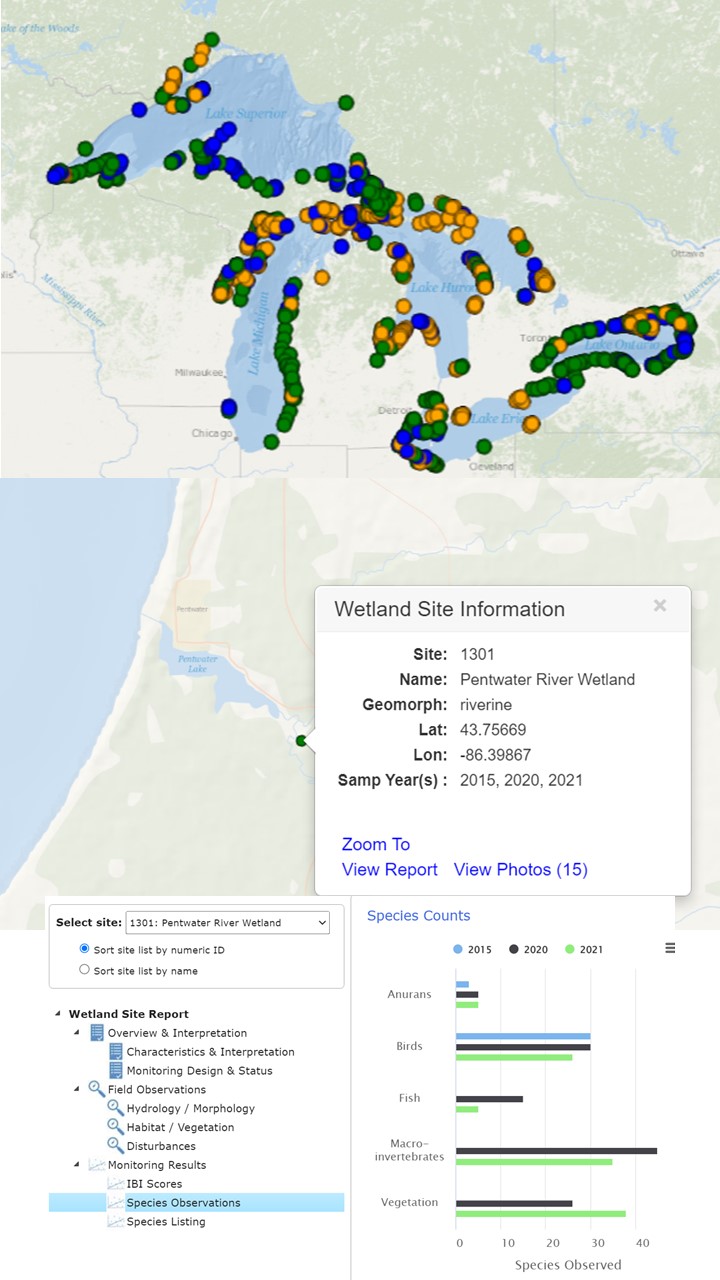Select Species Observations in the report tree

183,1203
